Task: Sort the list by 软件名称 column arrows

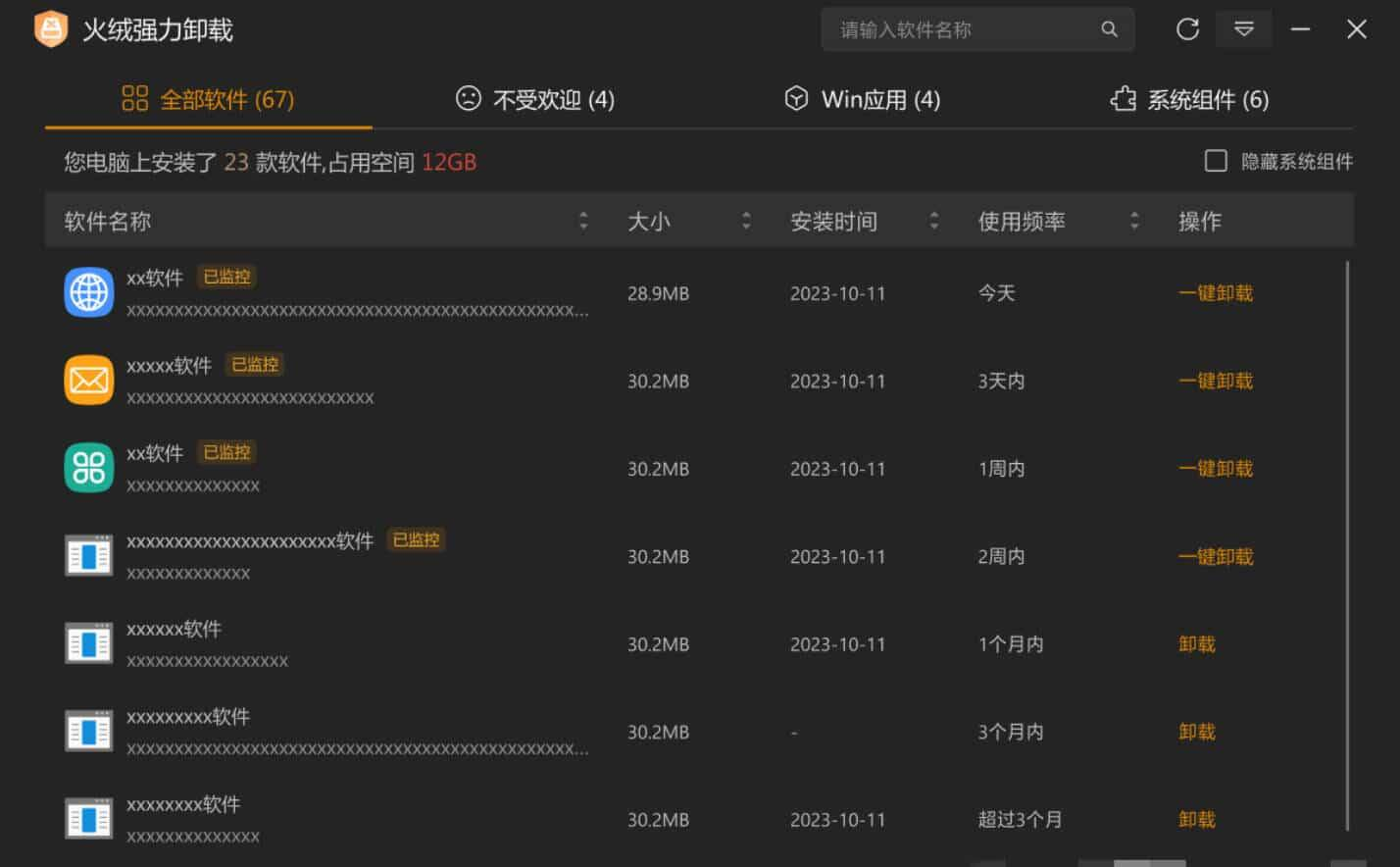Action: [583, 222]
